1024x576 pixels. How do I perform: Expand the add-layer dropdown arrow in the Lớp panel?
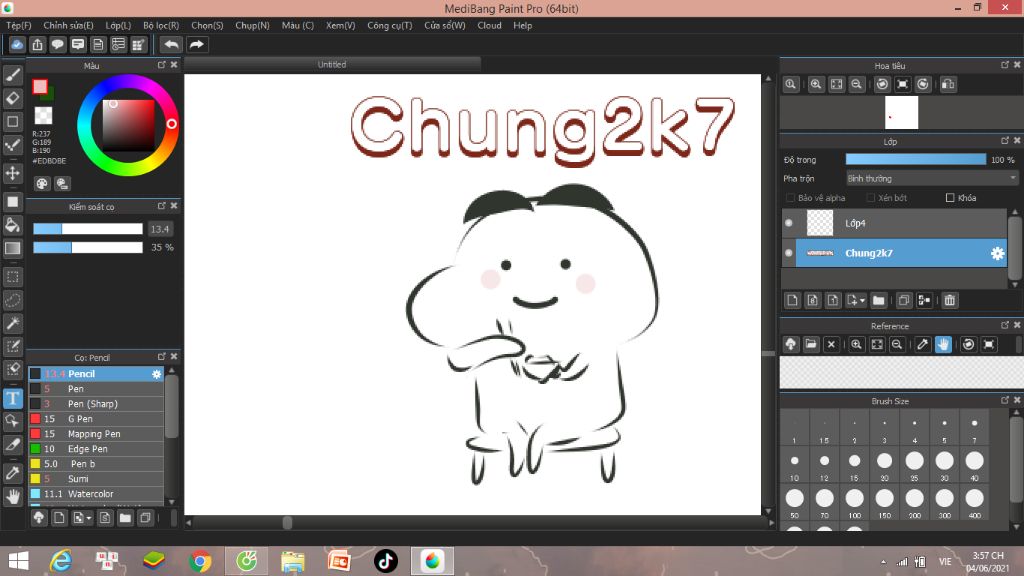point(862,300)
